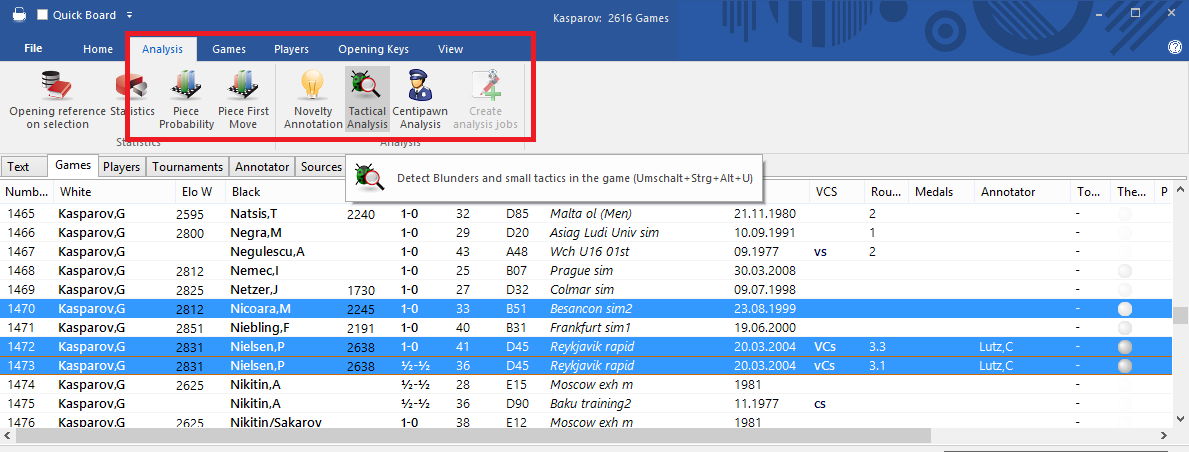The height and width of the screenshot is (452, 1189).
Task: Expand the quick access toolbar dropdown arrow
Action: [x=130, y=15]
